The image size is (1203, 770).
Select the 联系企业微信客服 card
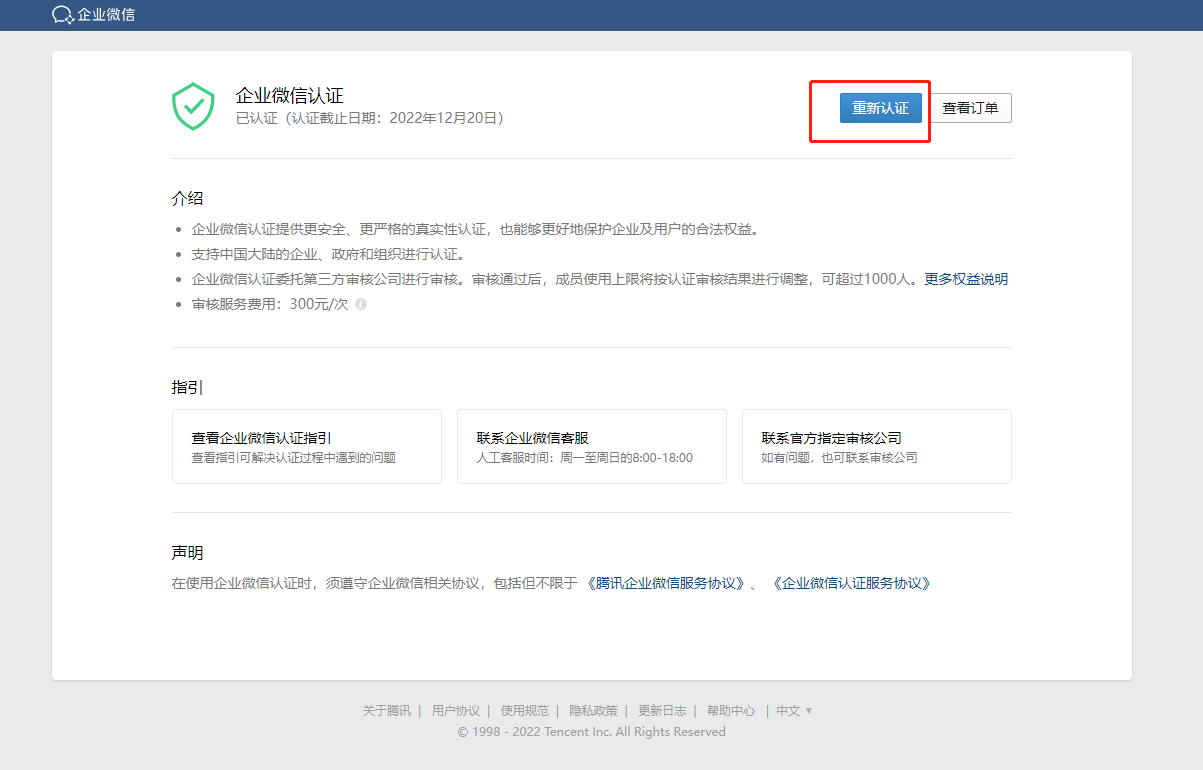tap(592, 446)
